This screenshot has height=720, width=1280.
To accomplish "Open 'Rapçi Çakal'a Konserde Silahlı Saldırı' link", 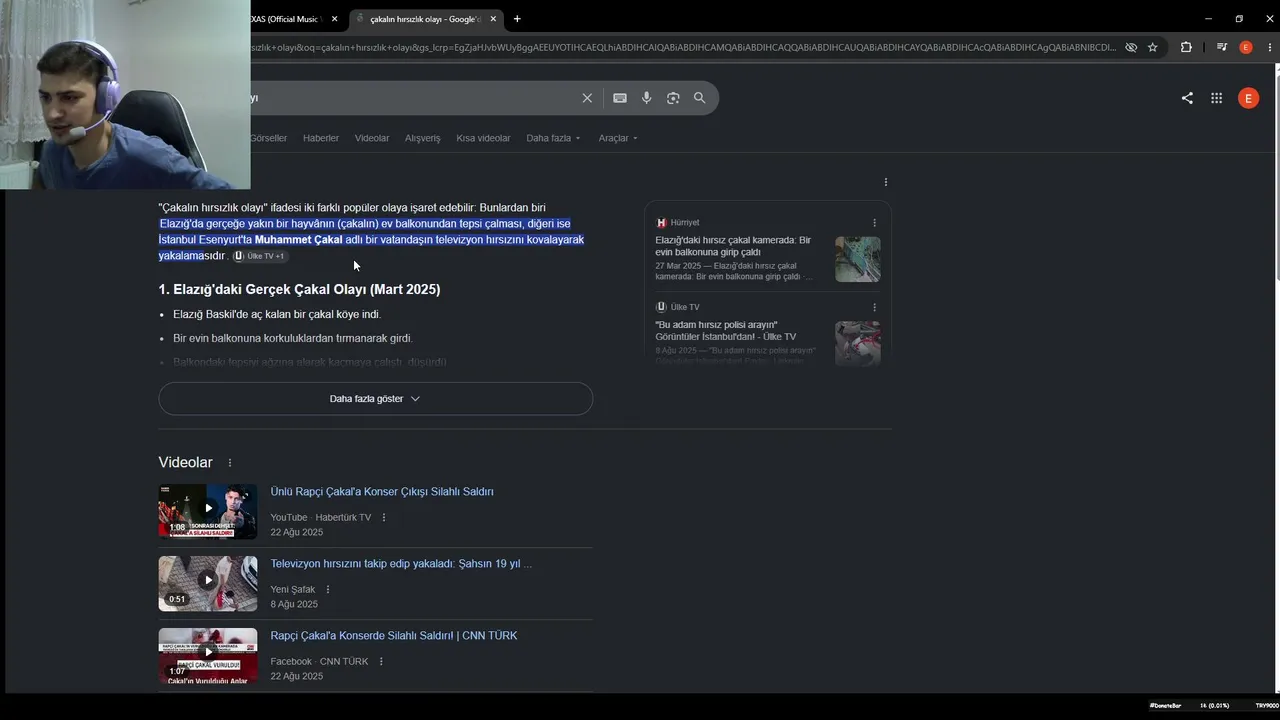I will (394, 636).
